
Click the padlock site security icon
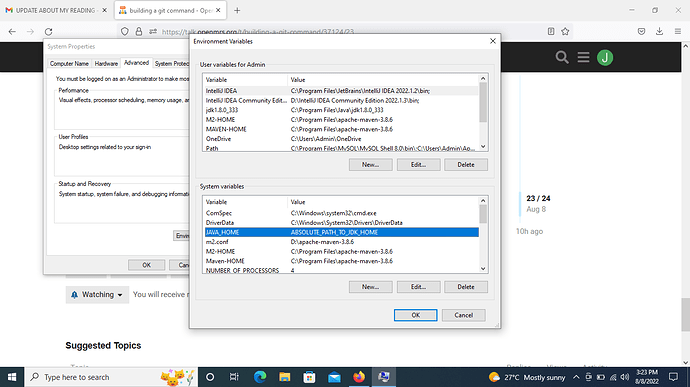(x=139, y=32)
